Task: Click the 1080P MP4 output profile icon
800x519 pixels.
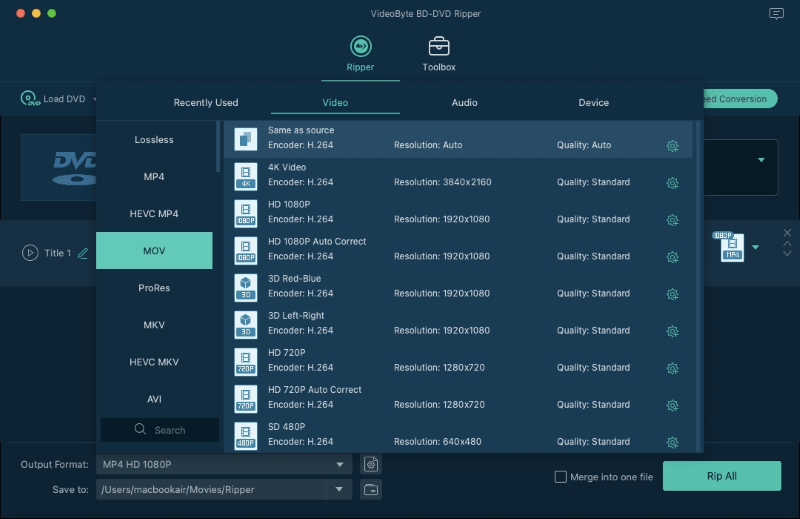Action: click(x=730, y=246)
